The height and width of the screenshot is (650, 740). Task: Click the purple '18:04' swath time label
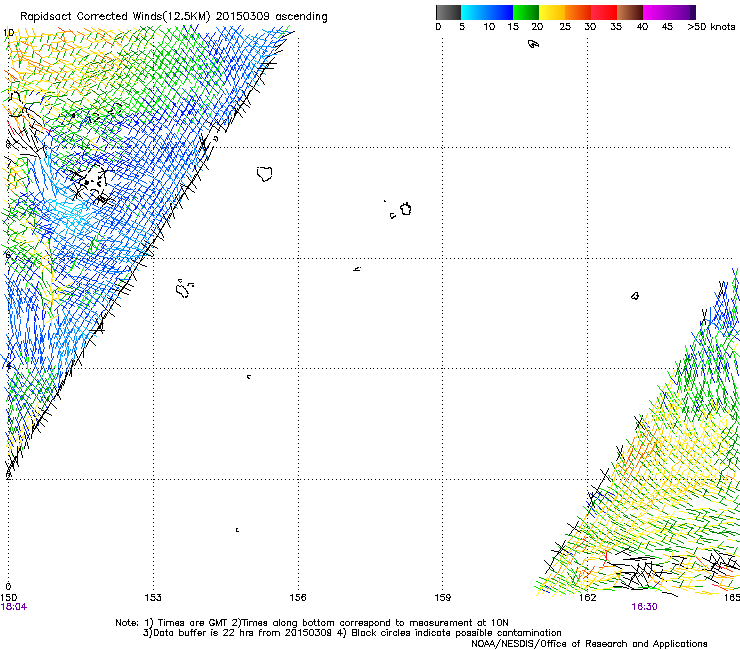(14, 607)
